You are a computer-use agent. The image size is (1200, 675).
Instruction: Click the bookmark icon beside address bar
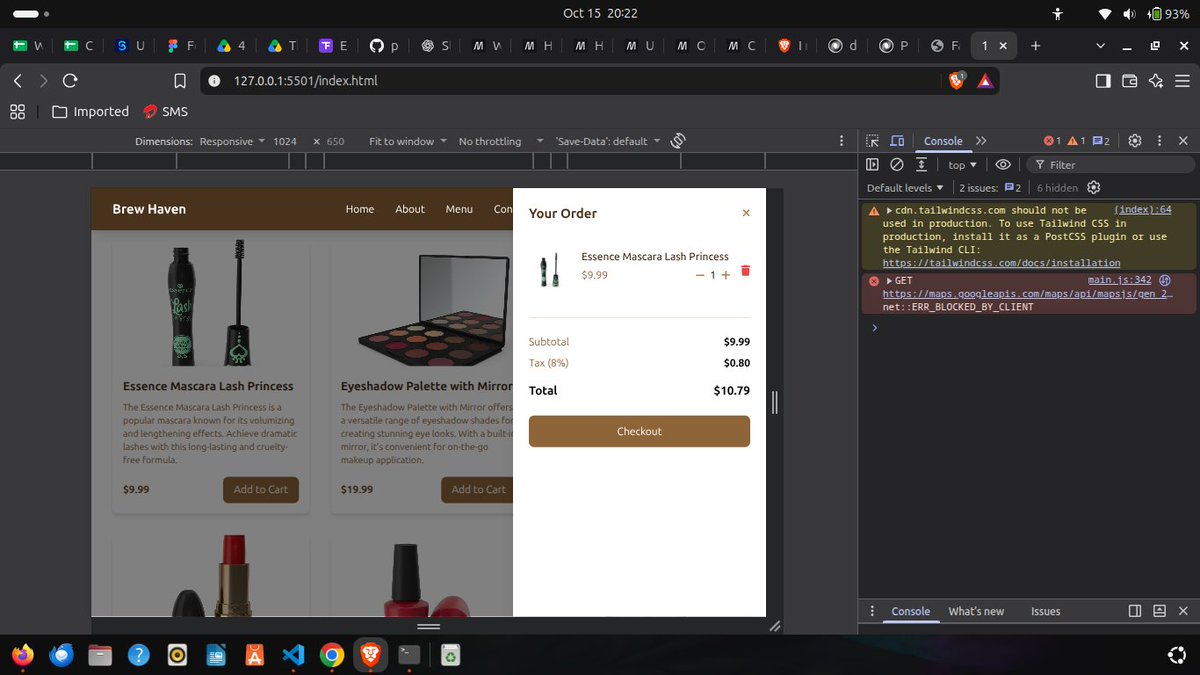pos(180,81)
